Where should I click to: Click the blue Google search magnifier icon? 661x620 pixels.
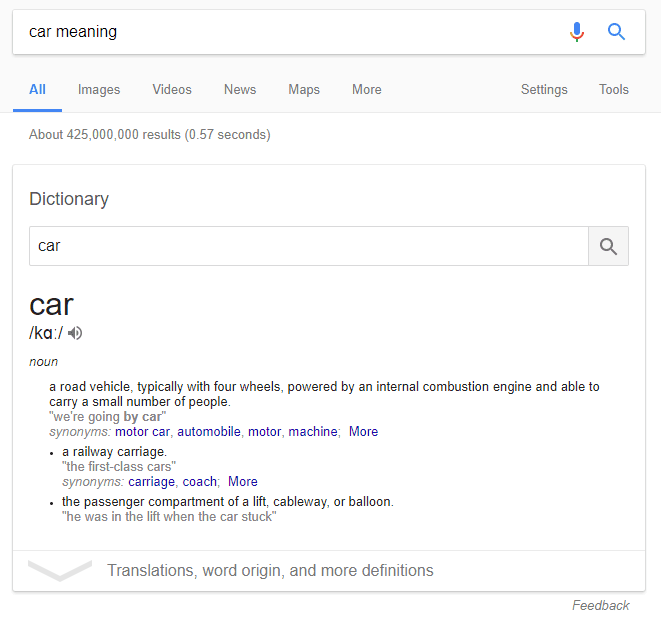click(x=617, y=32)
